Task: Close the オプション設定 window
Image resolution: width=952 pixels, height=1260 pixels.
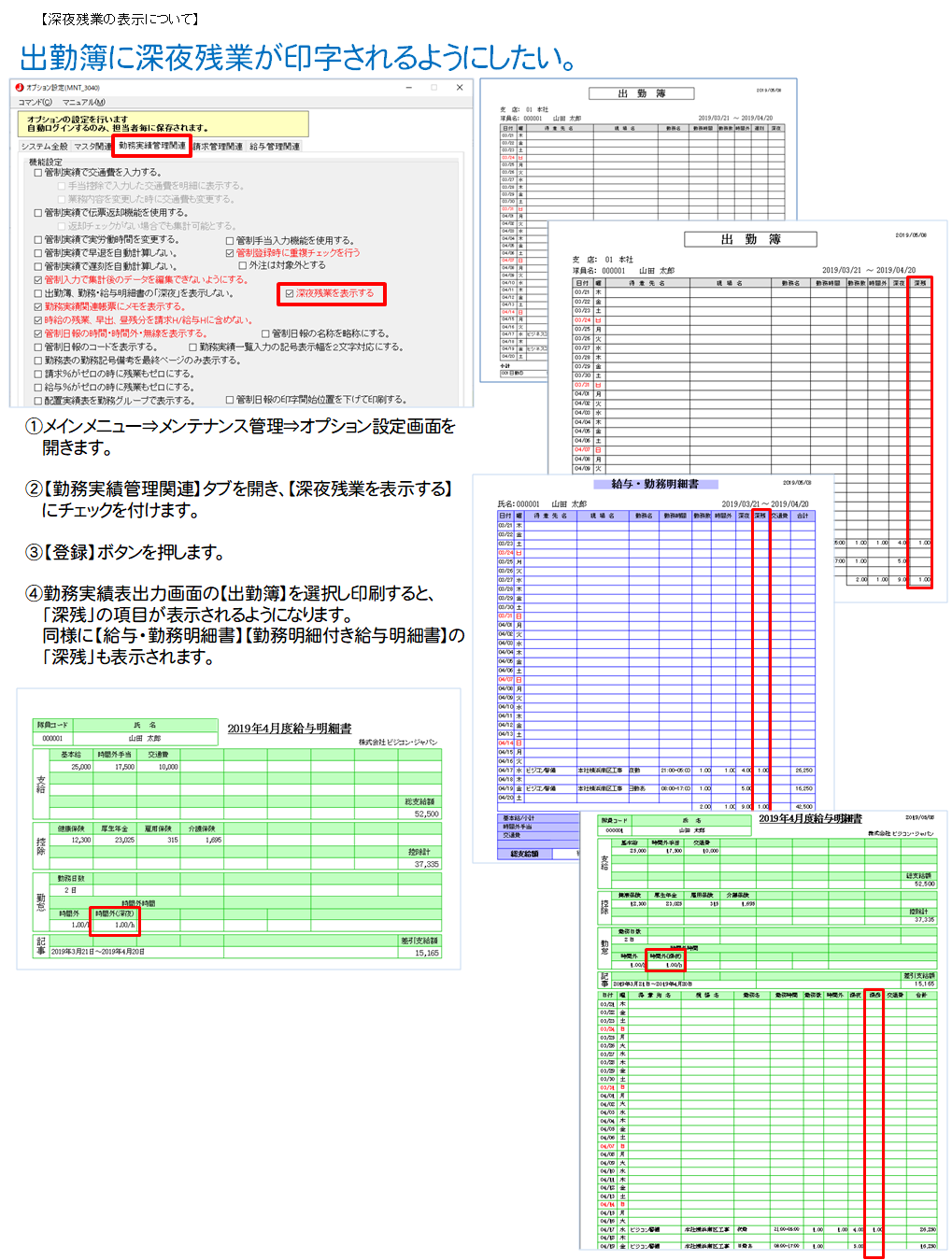Action: click(459, 88)
